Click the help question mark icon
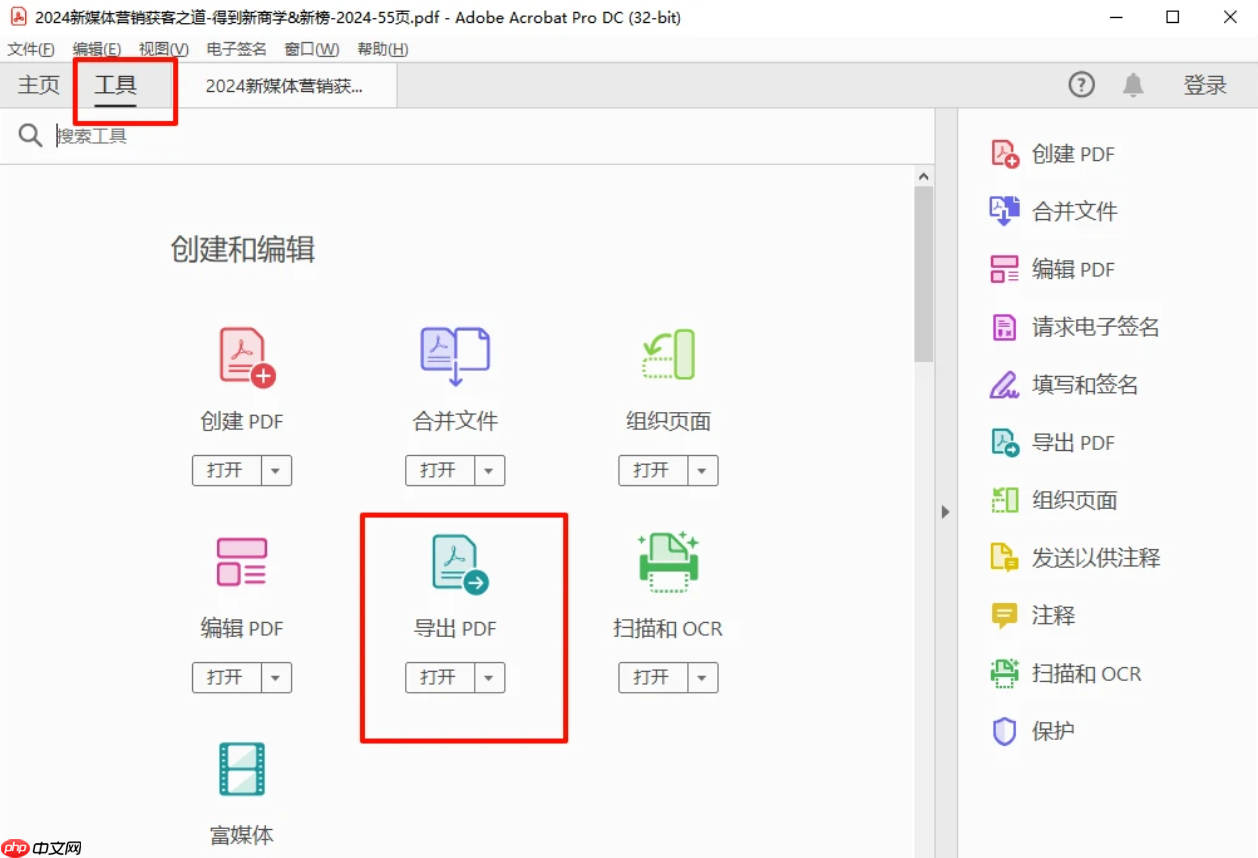The width and height of the screenshot is (1258, 858). 1081,85
